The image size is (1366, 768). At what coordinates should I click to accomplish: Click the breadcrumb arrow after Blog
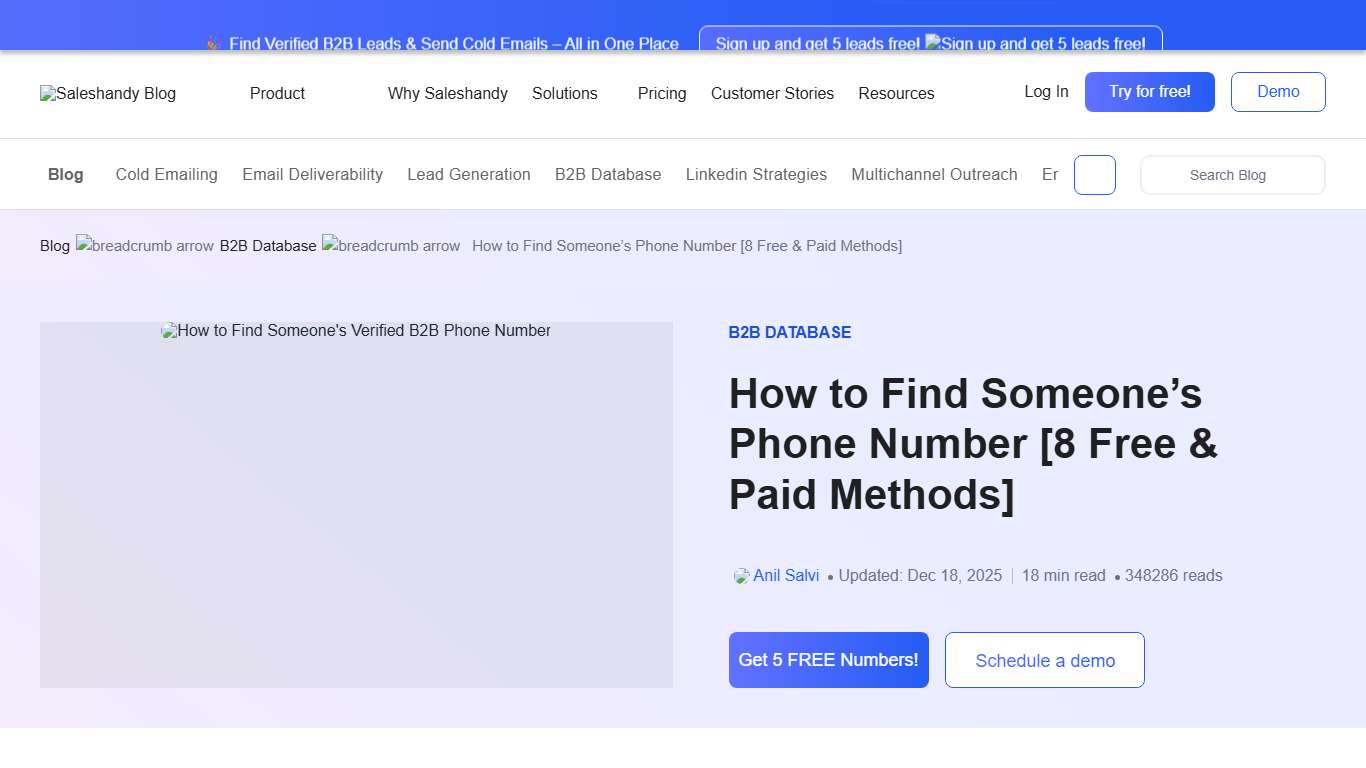coord(144,245)
